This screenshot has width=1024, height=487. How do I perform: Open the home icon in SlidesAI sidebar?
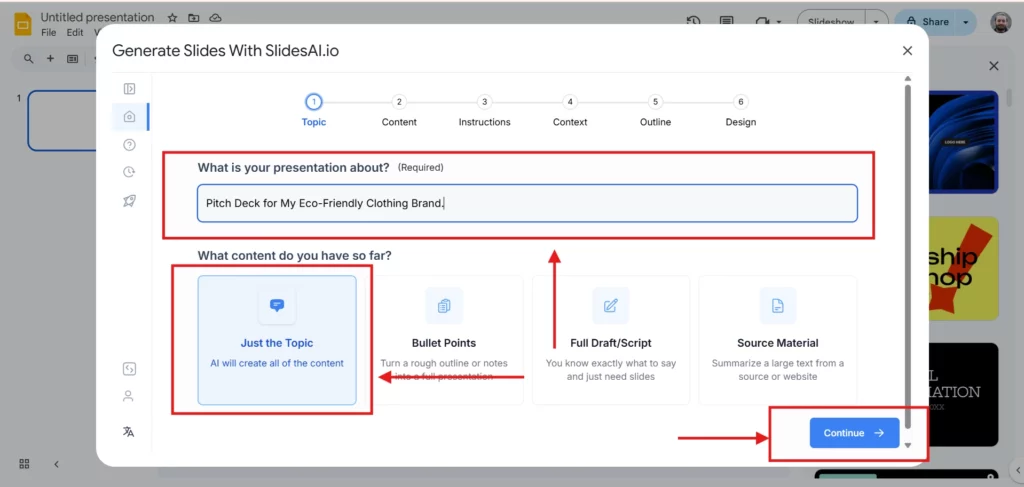point(129,117)
